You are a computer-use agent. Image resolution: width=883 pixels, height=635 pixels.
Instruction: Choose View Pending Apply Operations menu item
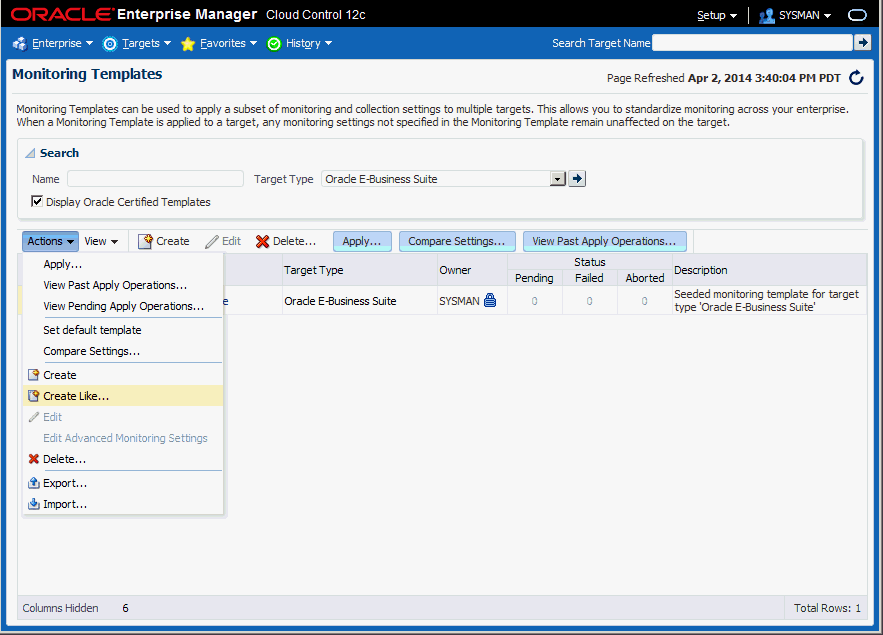pyautogui.click(x=123, y=306)
